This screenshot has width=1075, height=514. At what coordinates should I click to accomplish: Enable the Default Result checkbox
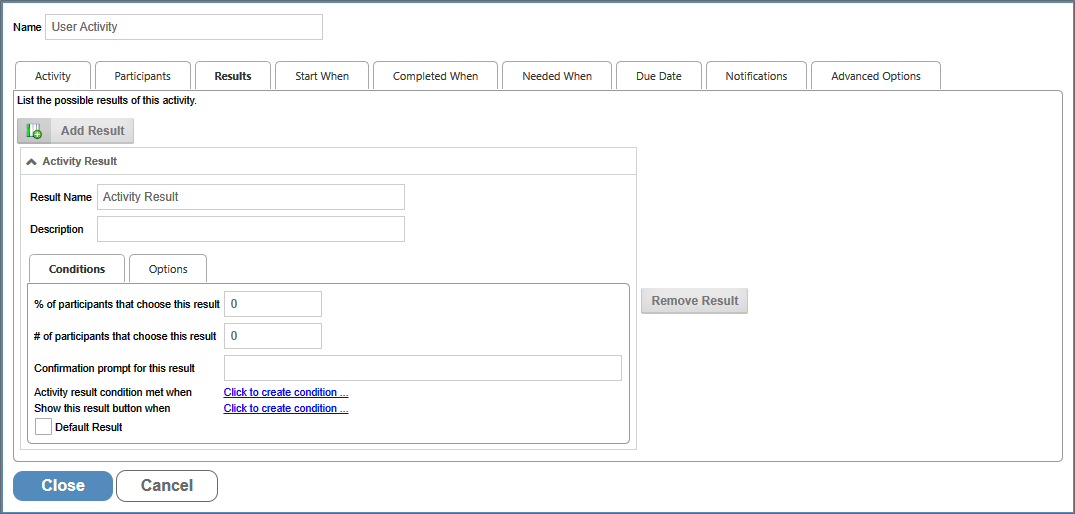pos(43,427)
